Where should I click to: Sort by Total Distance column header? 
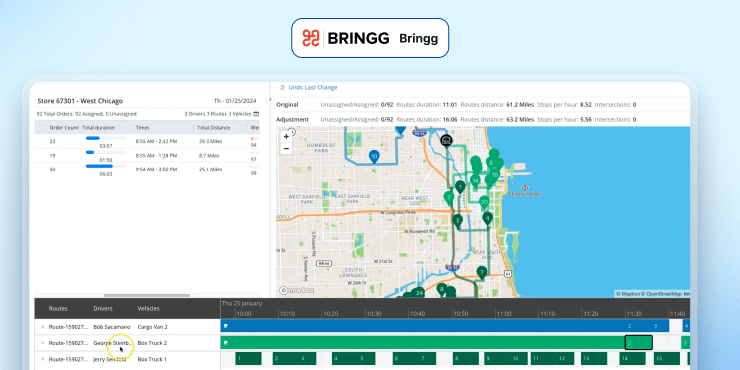point(214,127)
